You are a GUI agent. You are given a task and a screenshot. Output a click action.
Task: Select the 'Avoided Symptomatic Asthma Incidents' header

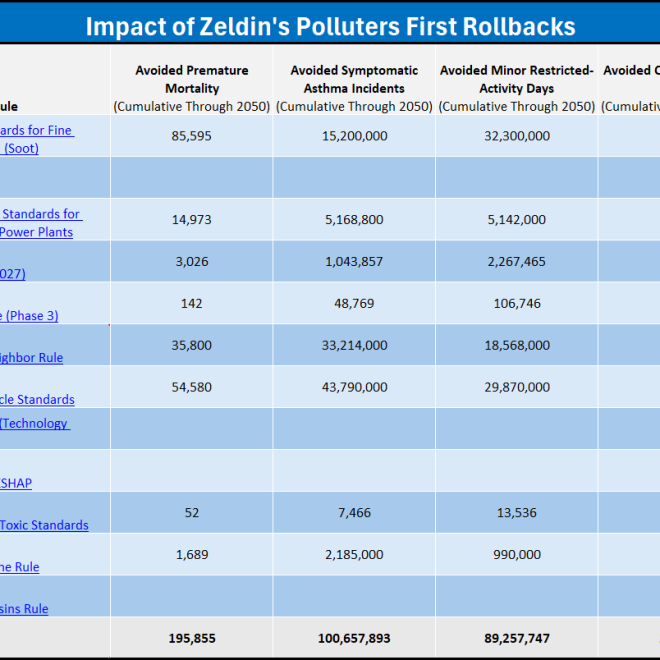354,79
